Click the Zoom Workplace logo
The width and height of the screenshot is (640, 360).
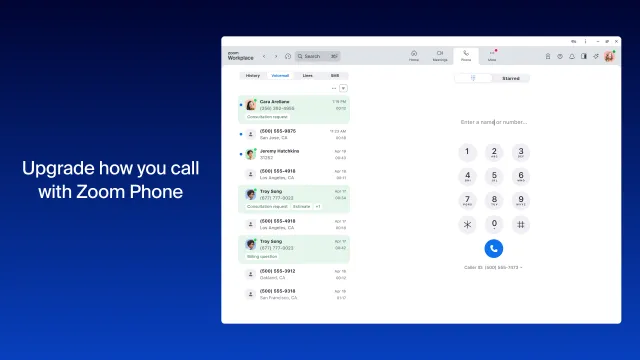tap(240, 56)
